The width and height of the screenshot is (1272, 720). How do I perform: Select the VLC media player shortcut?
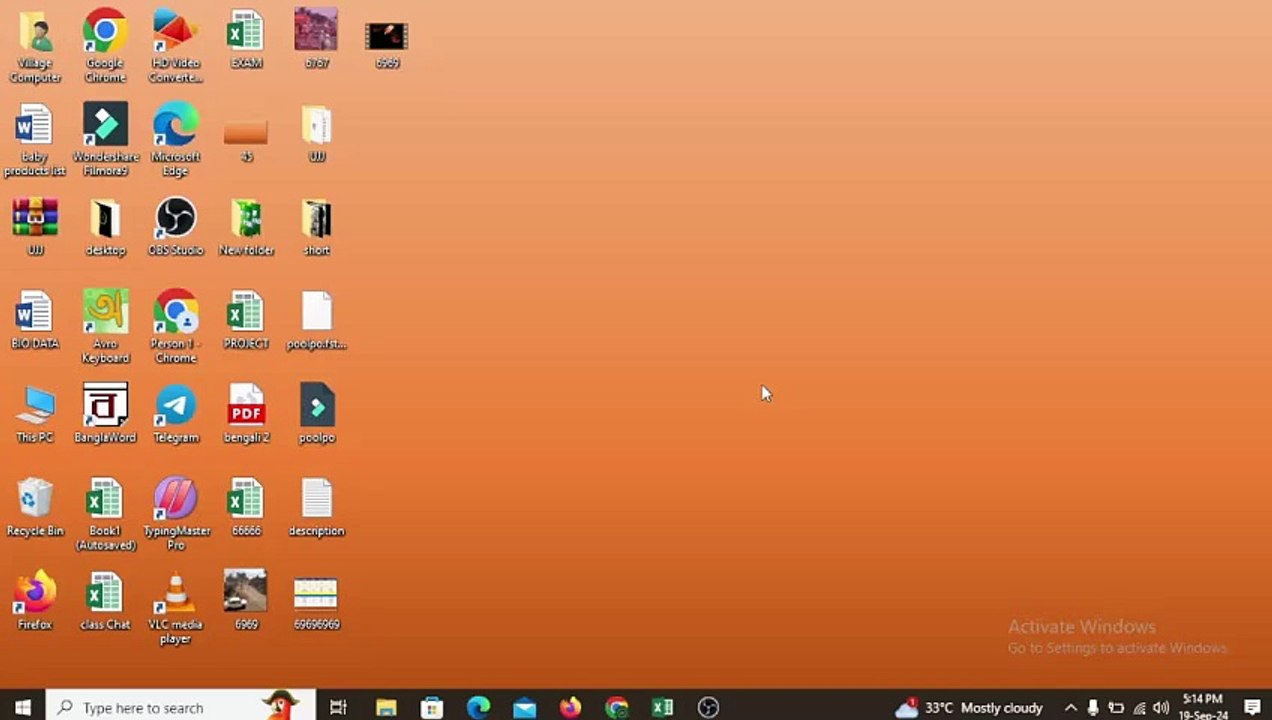point(176,607)
